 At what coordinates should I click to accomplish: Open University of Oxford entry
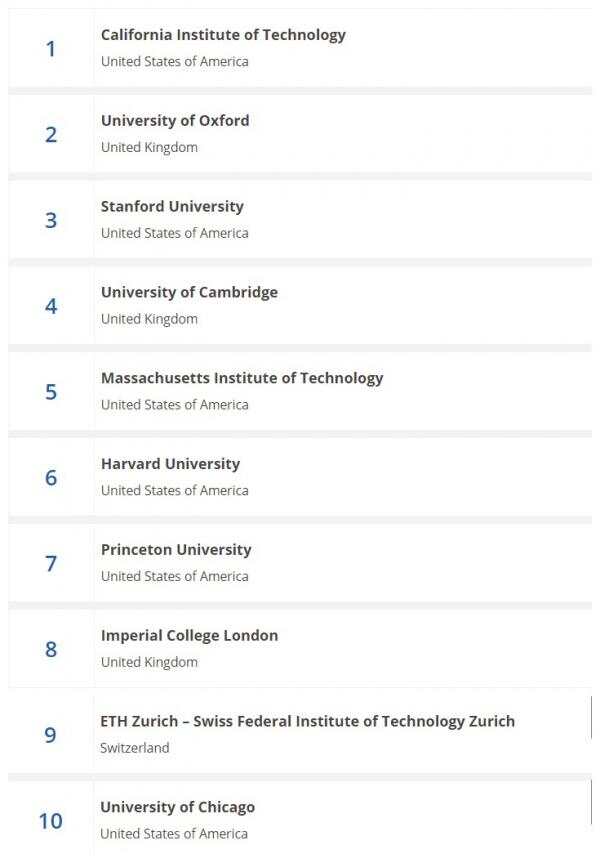(175, 121)
